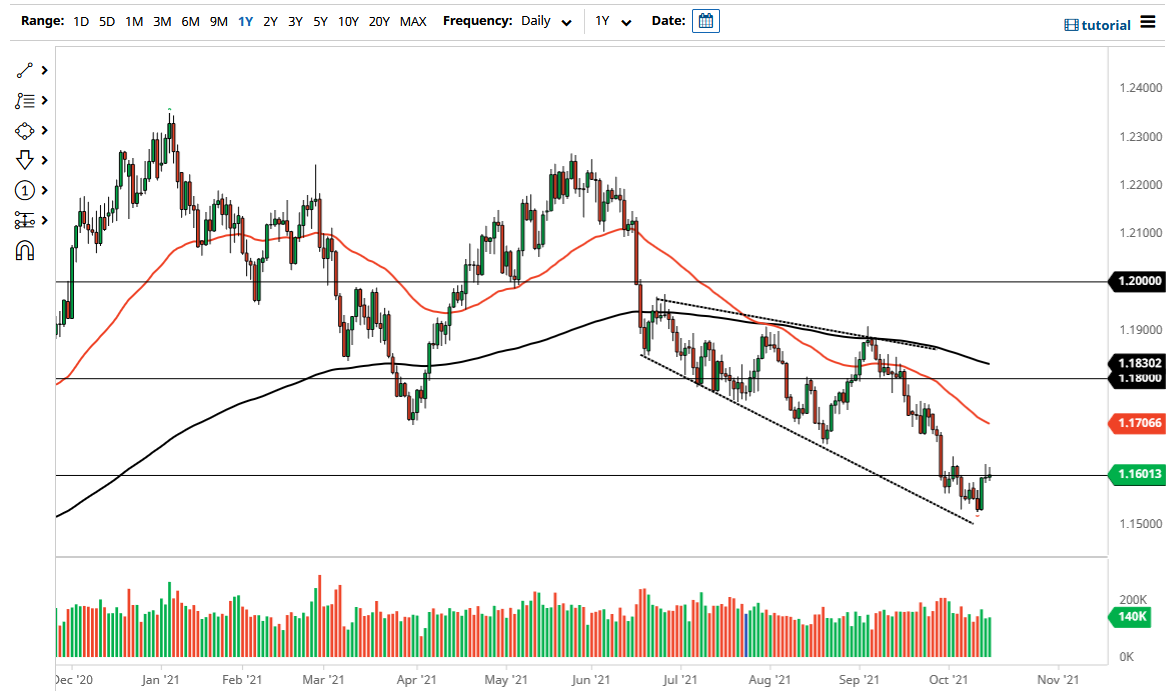Set range to 10Y

pyautogui.click(x=348, y=22)
